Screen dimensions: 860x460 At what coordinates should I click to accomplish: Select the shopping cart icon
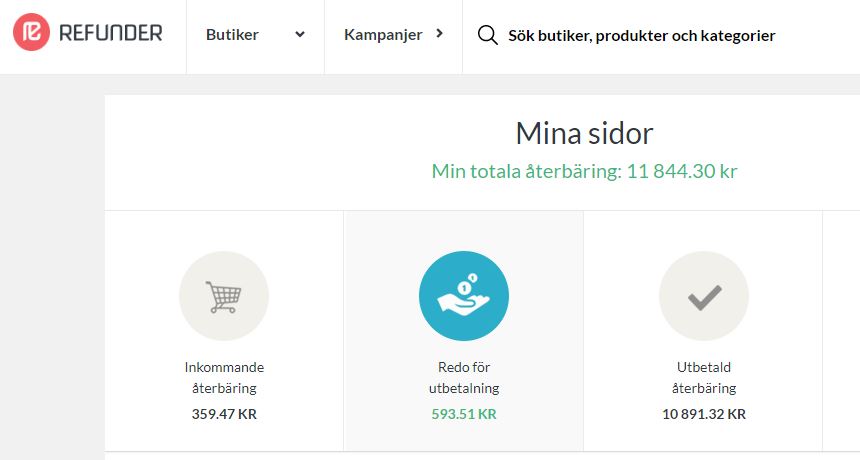[x=224, y=296]
